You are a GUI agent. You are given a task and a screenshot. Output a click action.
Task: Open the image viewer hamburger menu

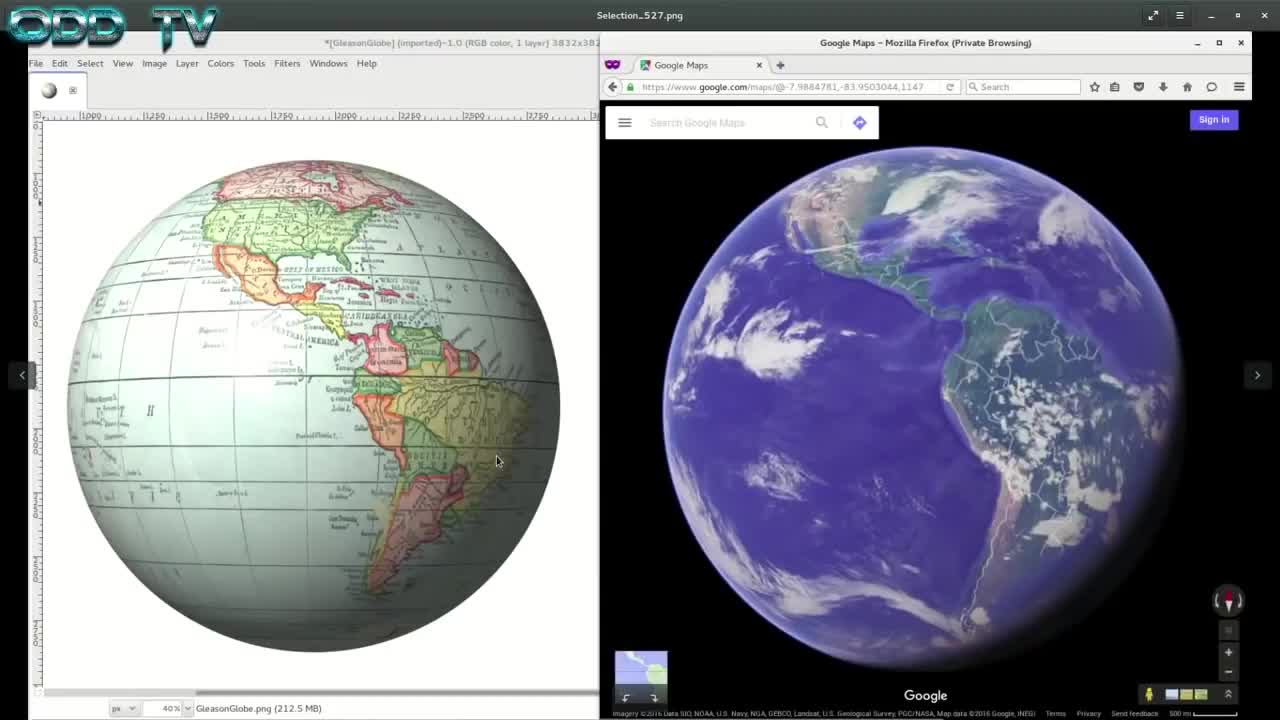[1180, 15]
